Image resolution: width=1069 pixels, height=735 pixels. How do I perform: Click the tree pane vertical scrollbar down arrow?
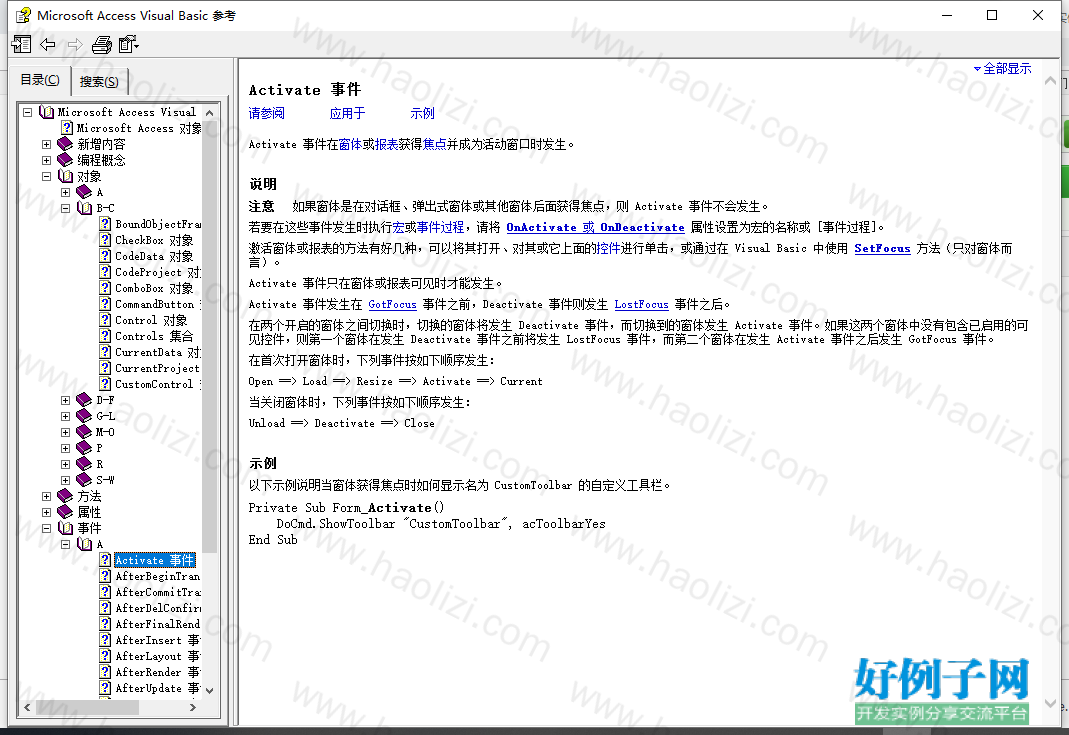click(x=210, y=690)
